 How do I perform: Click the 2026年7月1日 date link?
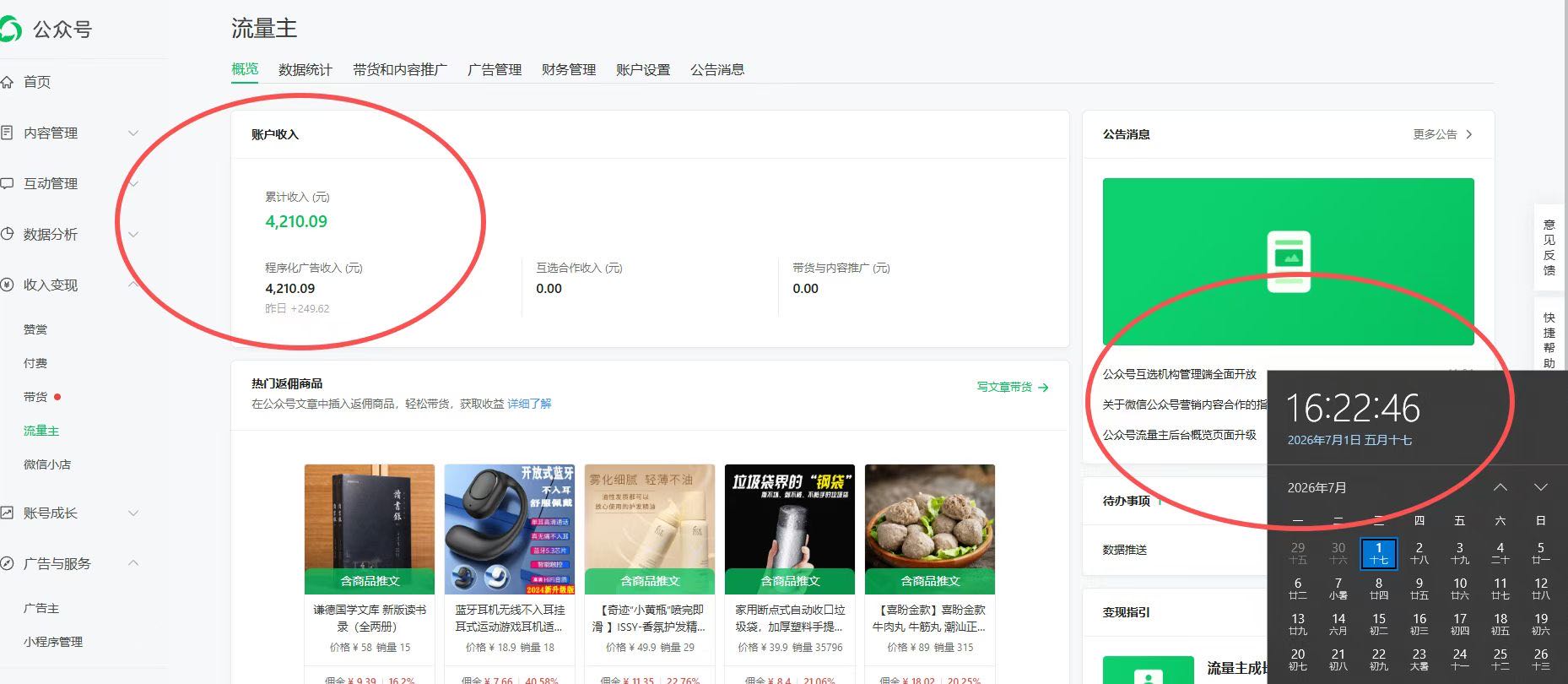tap(1349, 440)
